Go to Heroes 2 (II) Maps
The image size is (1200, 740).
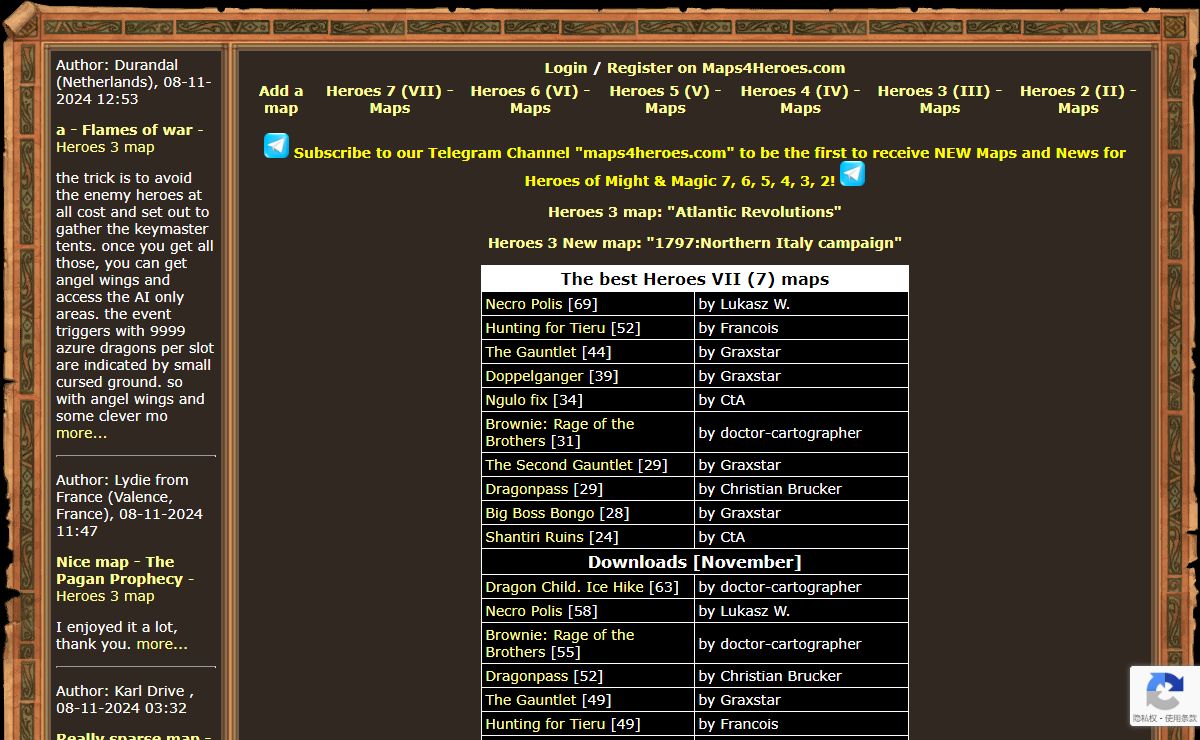(x=1078, y=100)
